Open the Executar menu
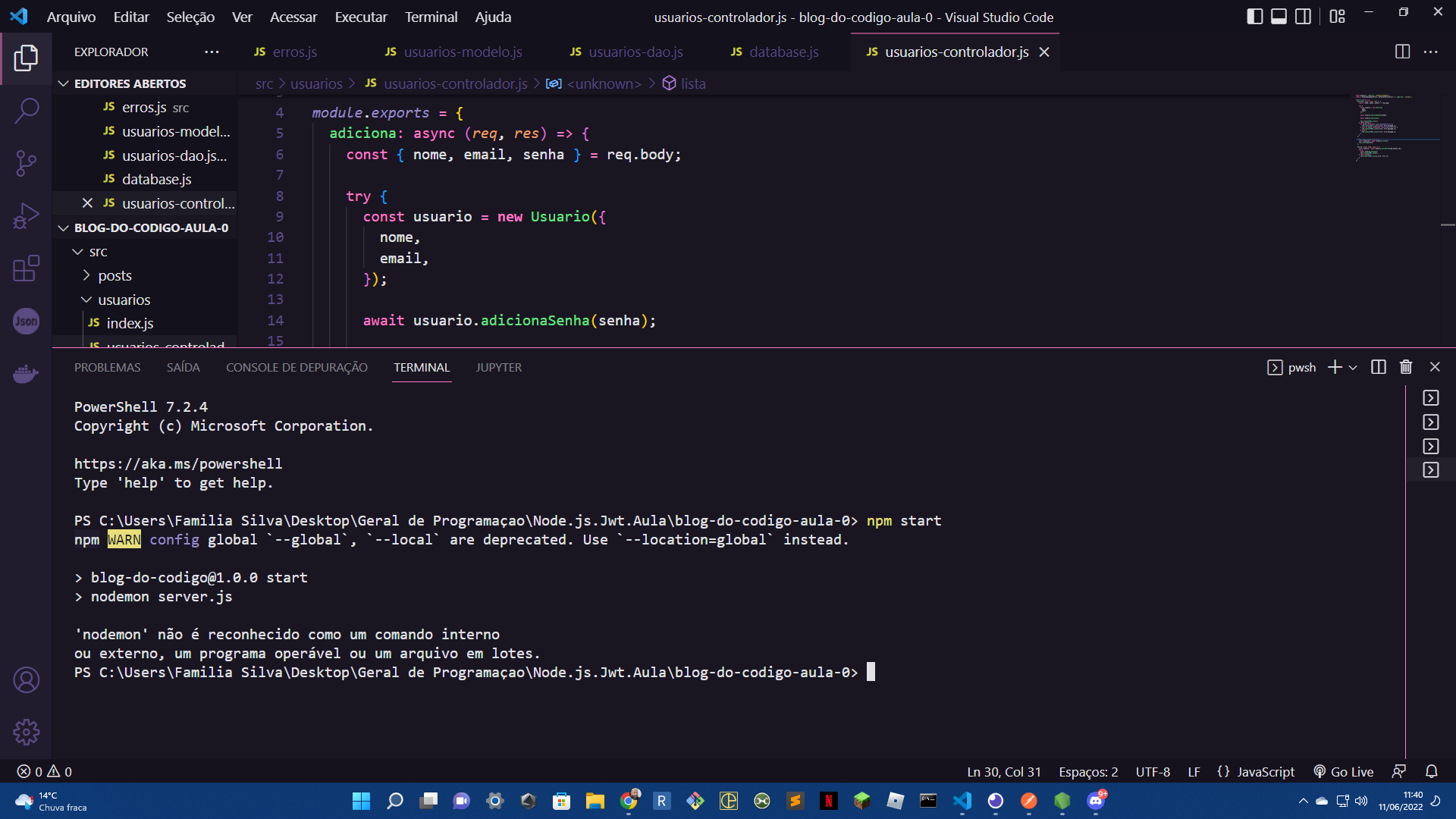1456x819 pixels. click(x=361, y=17)
